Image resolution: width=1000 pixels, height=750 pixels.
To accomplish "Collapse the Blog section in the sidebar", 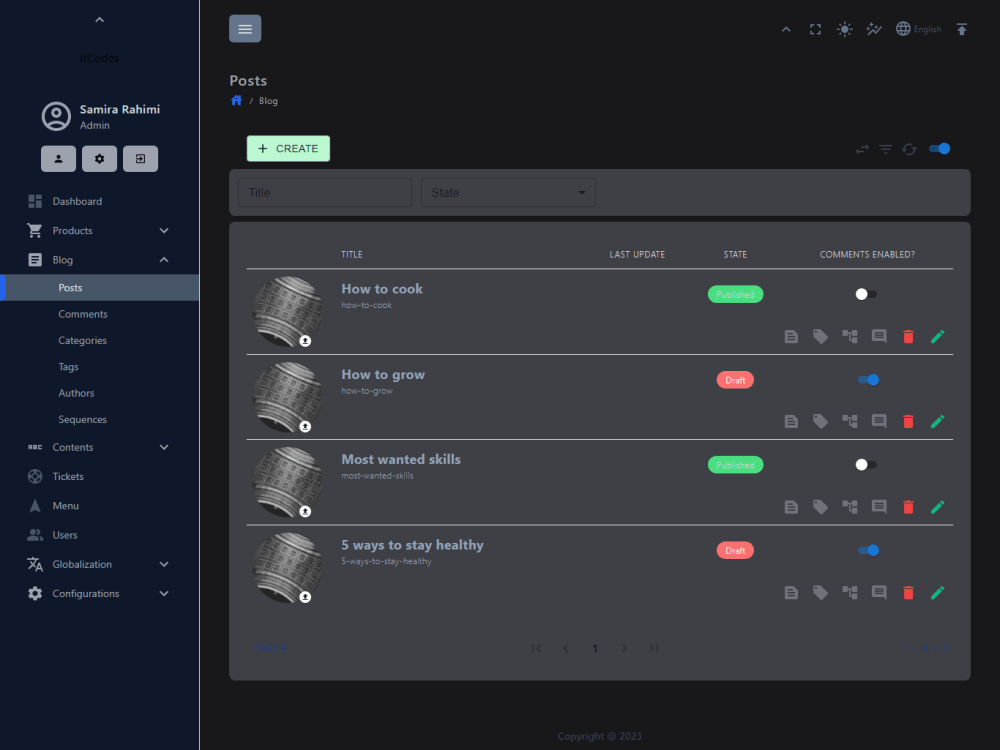I will pos(99,259).
